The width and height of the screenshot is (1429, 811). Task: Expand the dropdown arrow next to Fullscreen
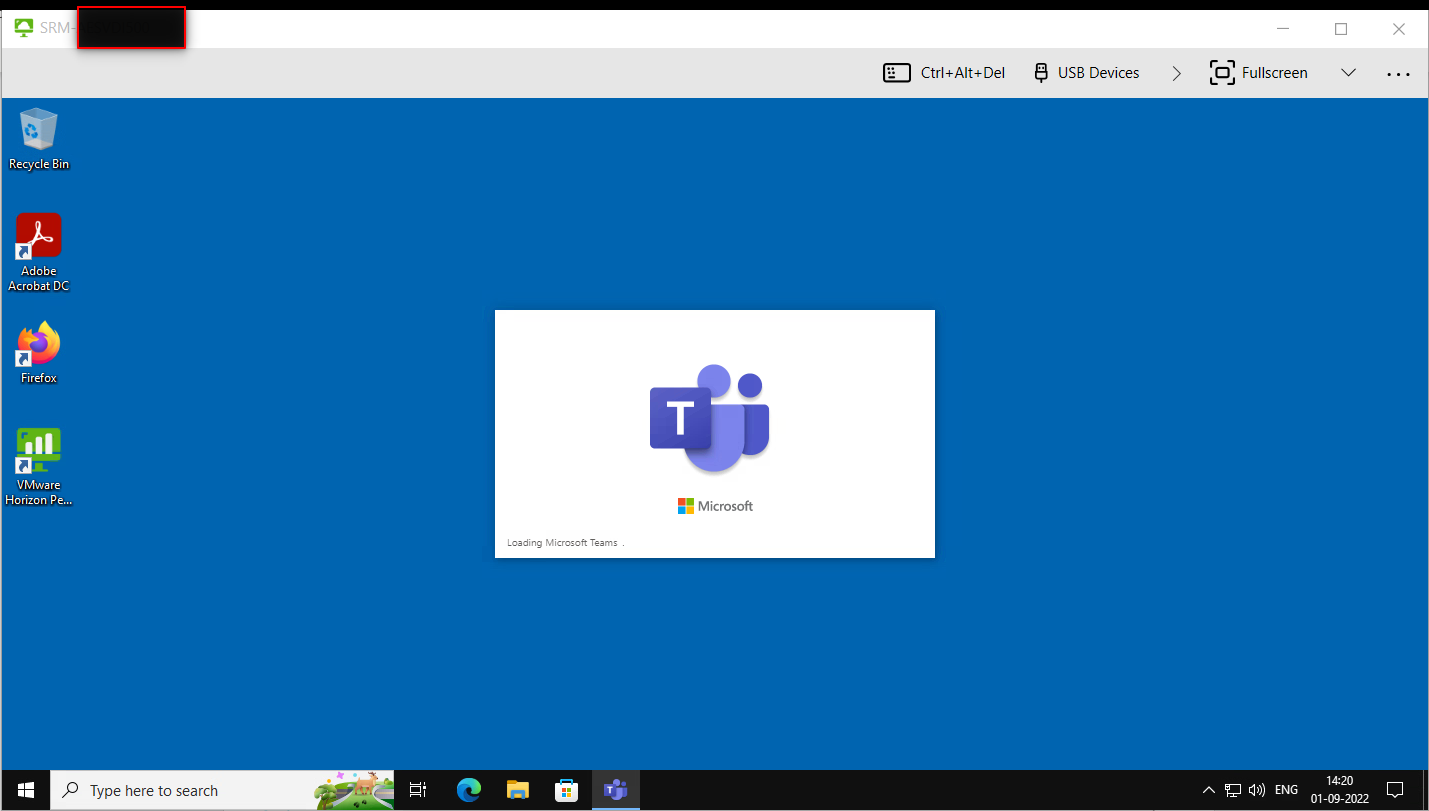pos(1348,73)
